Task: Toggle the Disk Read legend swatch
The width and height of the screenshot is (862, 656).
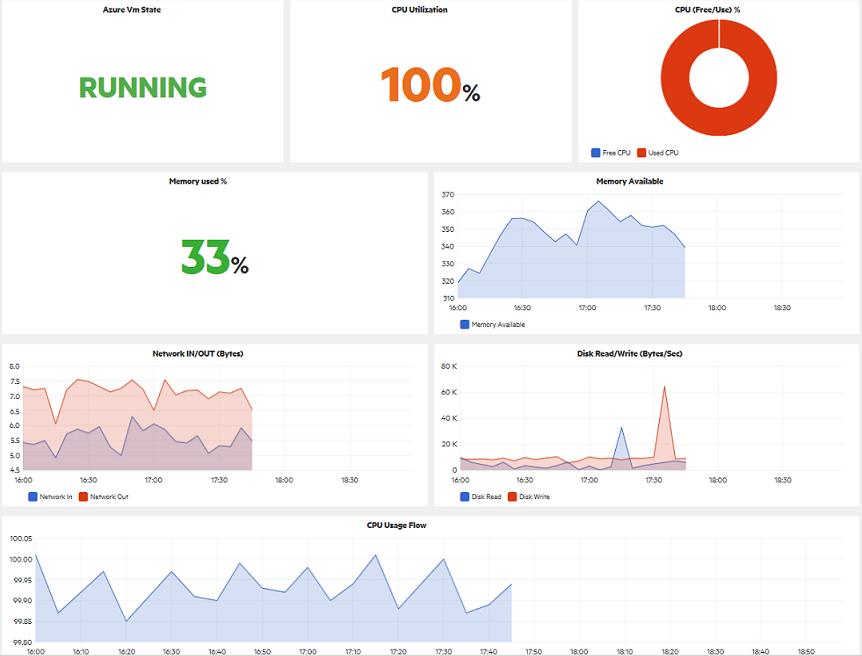Action: pyautogui.click(x=465, y=497)
